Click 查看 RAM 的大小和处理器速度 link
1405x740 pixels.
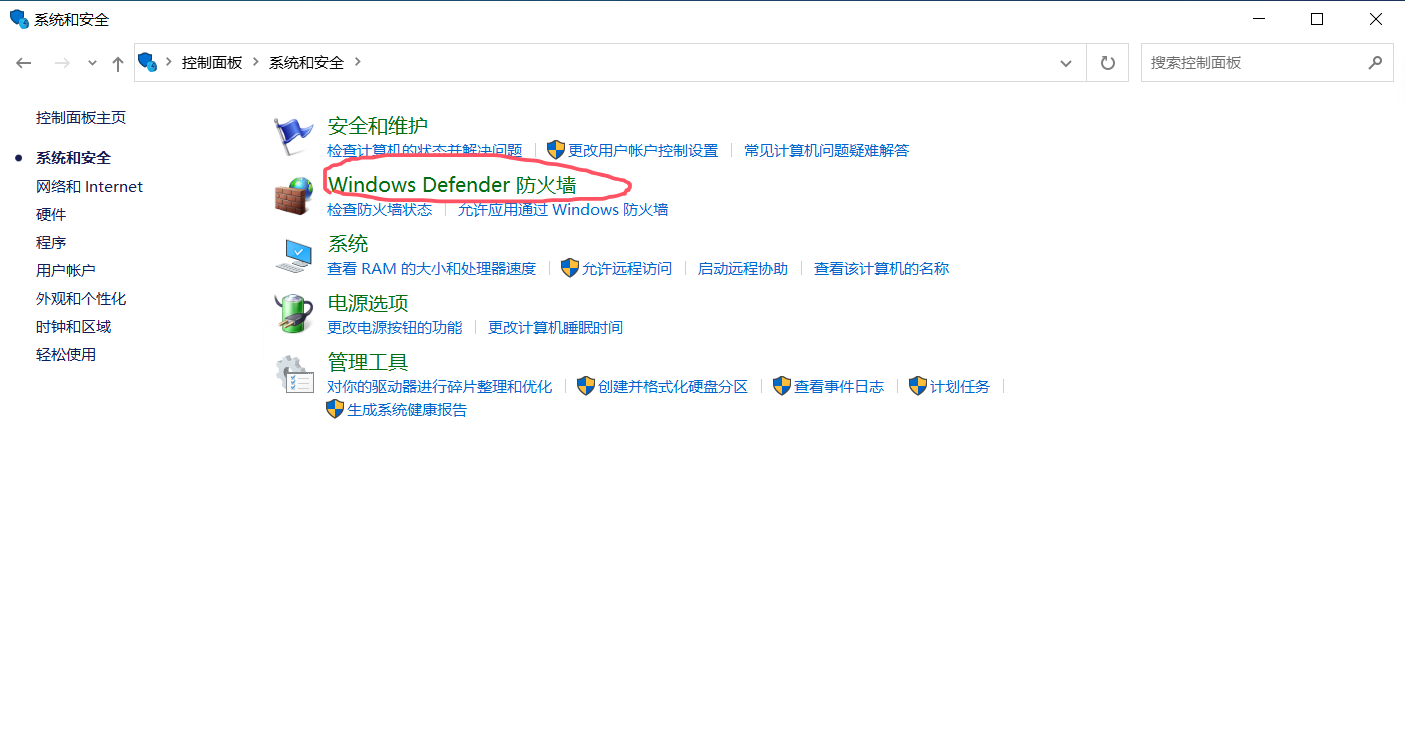(x=432, y=268)
